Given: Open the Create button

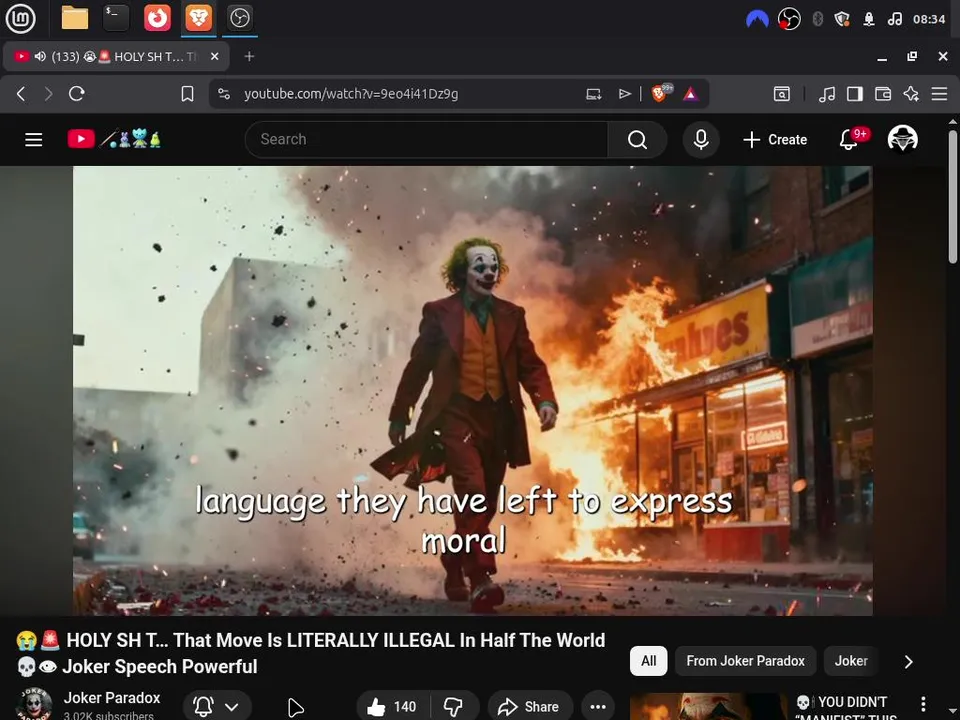Looking at the screenshot, I should coord(774,140).
